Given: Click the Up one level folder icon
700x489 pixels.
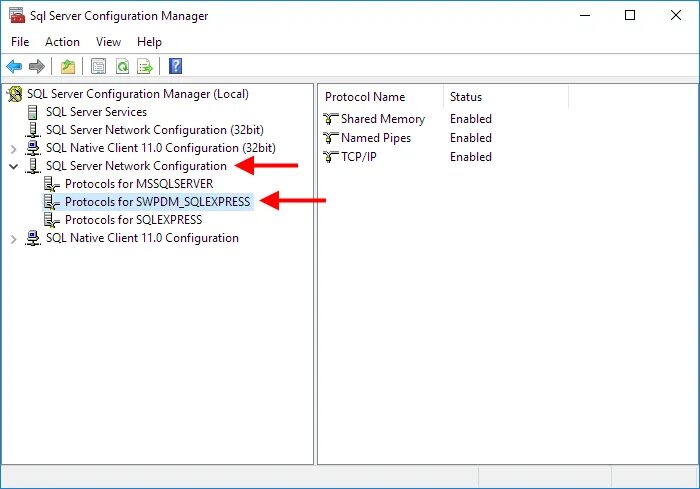Looking at the screenshot, I should click(x=68, y=67).
